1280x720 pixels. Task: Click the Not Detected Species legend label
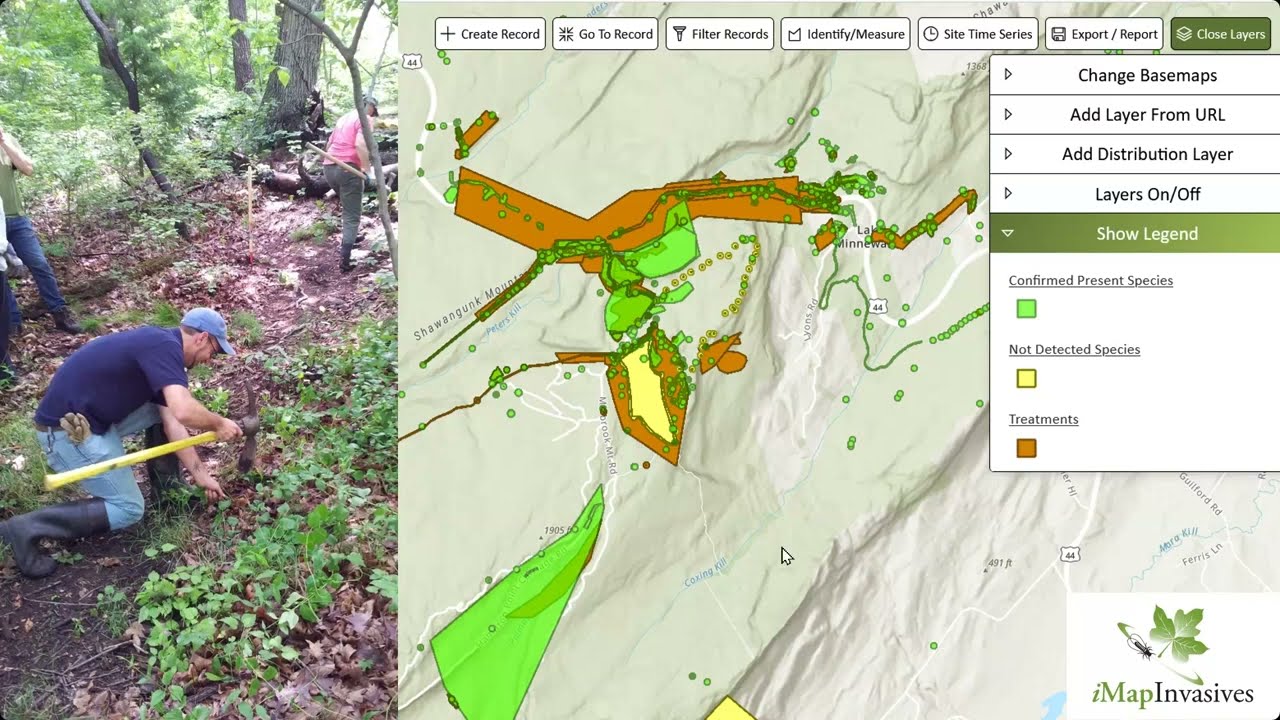[x=1074, y=349]
